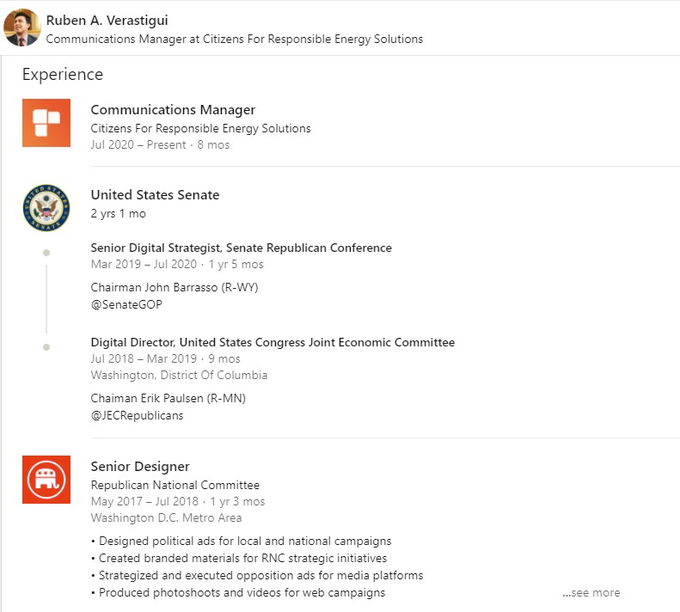Click bullet 'Designed political ads for local and national campaigns'
Image resolution: width=680 pixels, height=612 pixels.
coord(241,541)
